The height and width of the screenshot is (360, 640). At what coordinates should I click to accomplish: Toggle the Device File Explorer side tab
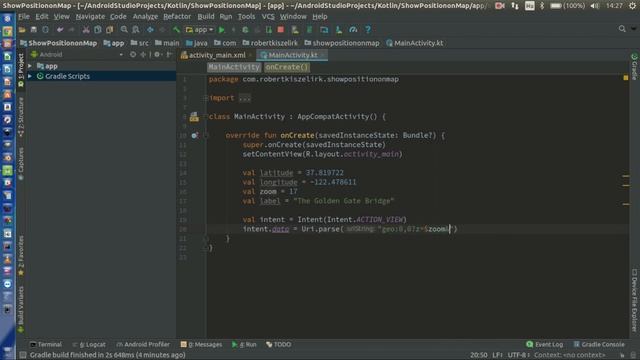click(x=634, y=300)
